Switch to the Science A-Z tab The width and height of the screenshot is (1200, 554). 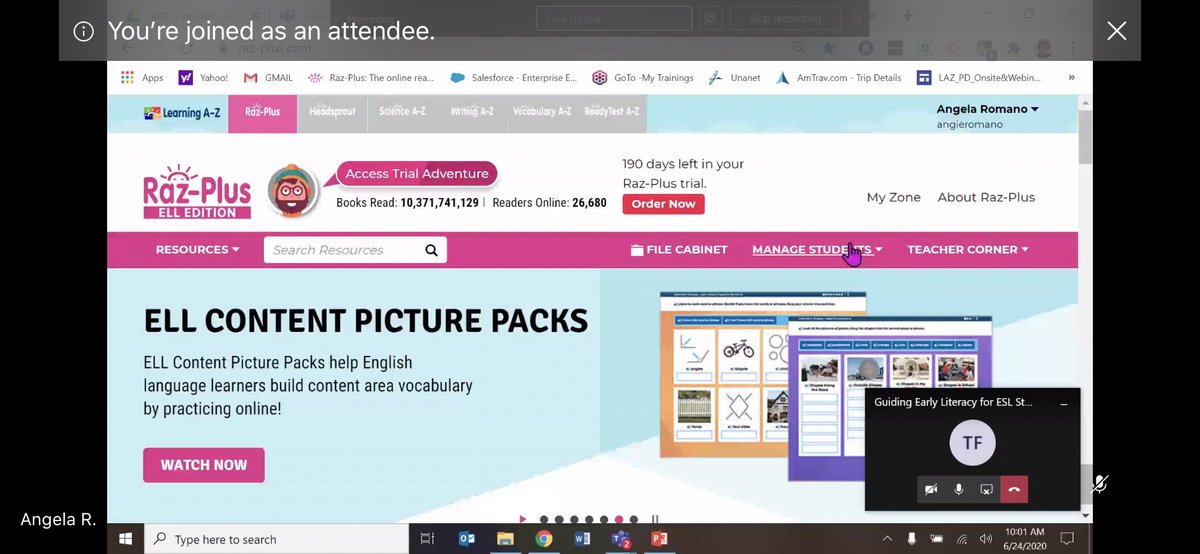point(402,112)
